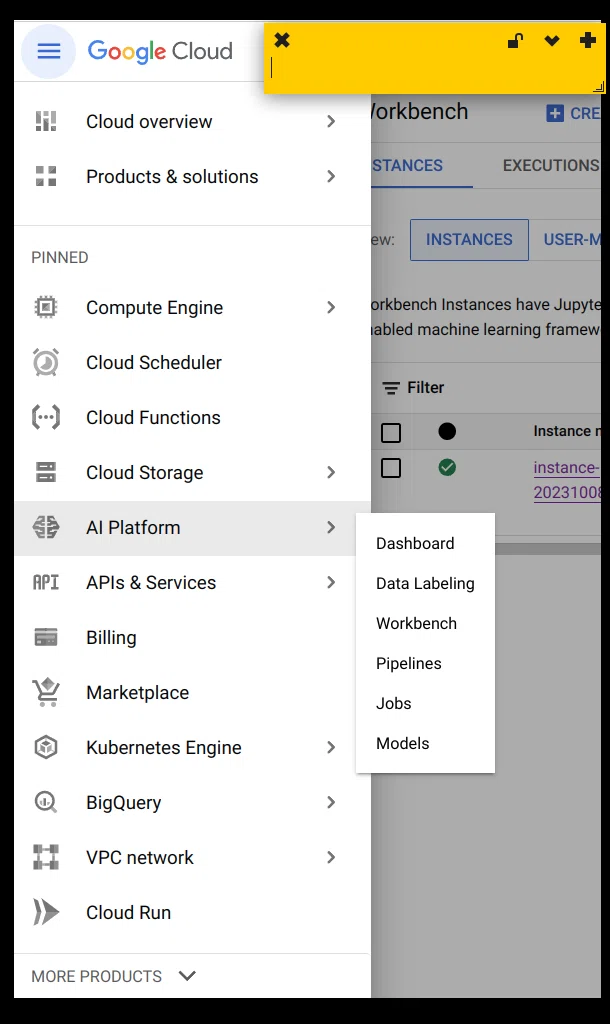Select the USER-M view button
Screen dimensions: 610x1024
pos(565,240)
